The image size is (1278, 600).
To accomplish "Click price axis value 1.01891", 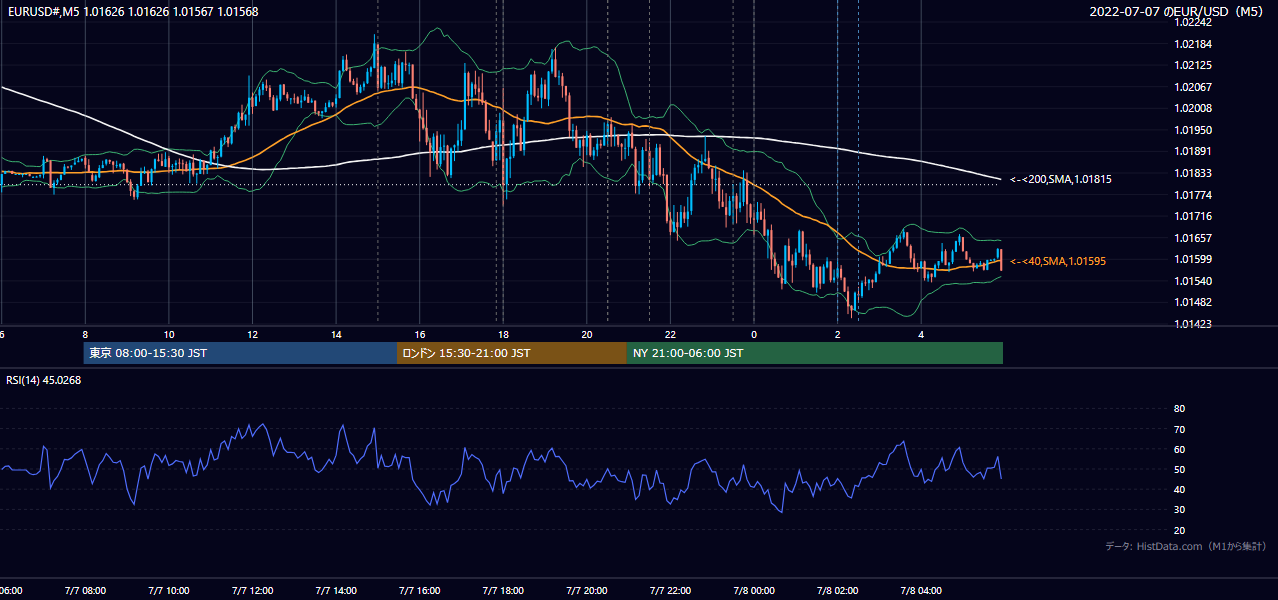I will point(1194,151).
